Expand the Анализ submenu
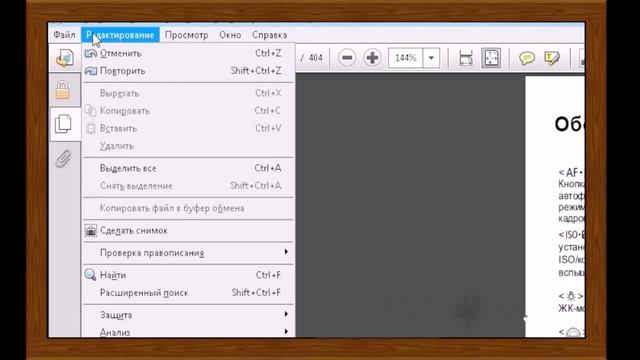The image size is (640, 360). tap(189, 332)
